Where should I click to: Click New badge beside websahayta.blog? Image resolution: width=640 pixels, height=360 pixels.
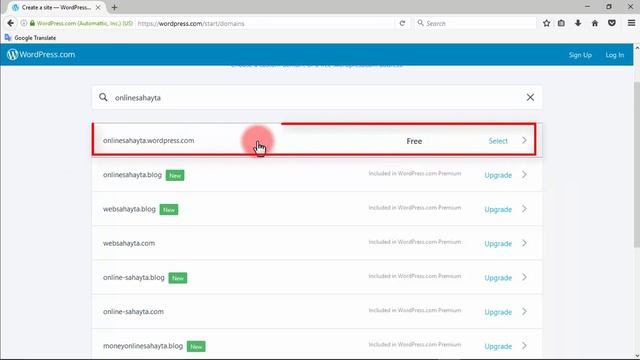[x=169, y=210]
